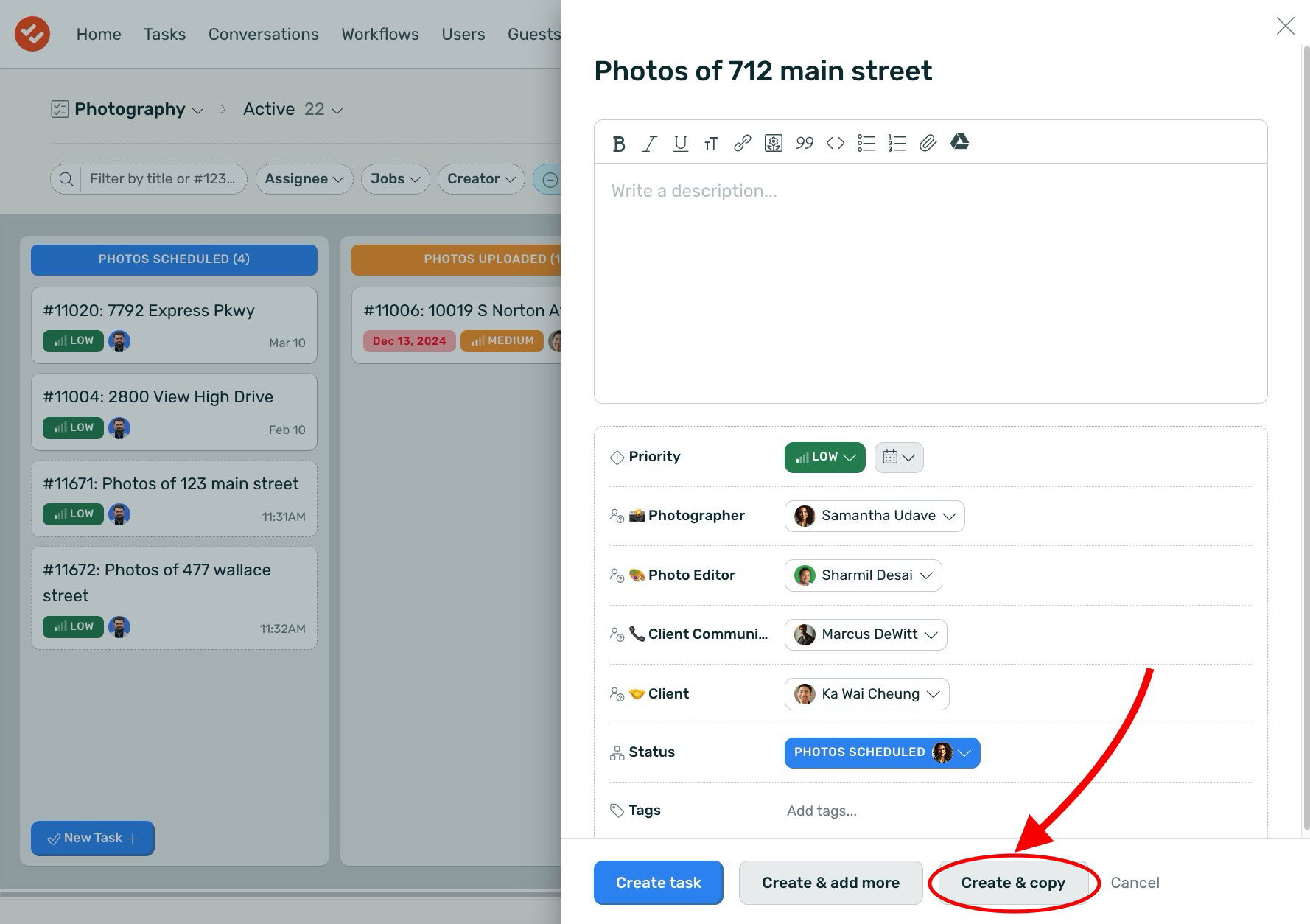The height and width of the screenshot is (924, 1310).
Task: Go to Home in navigation
Action: [99, 34]
